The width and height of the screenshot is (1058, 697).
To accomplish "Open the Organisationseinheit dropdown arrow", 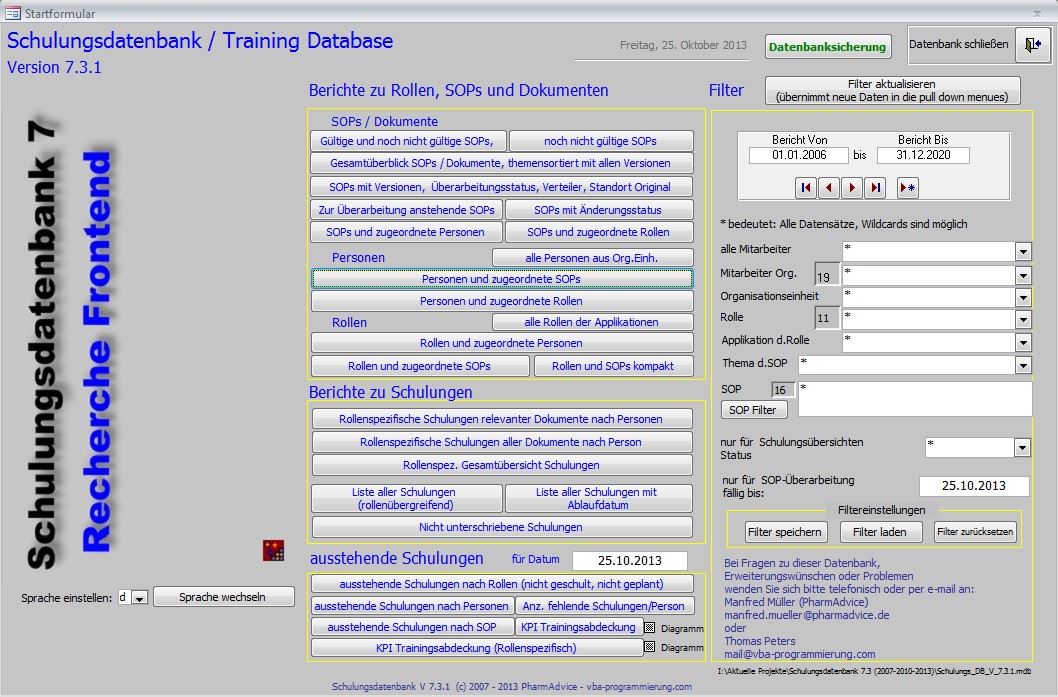I will click(1023, 297).
